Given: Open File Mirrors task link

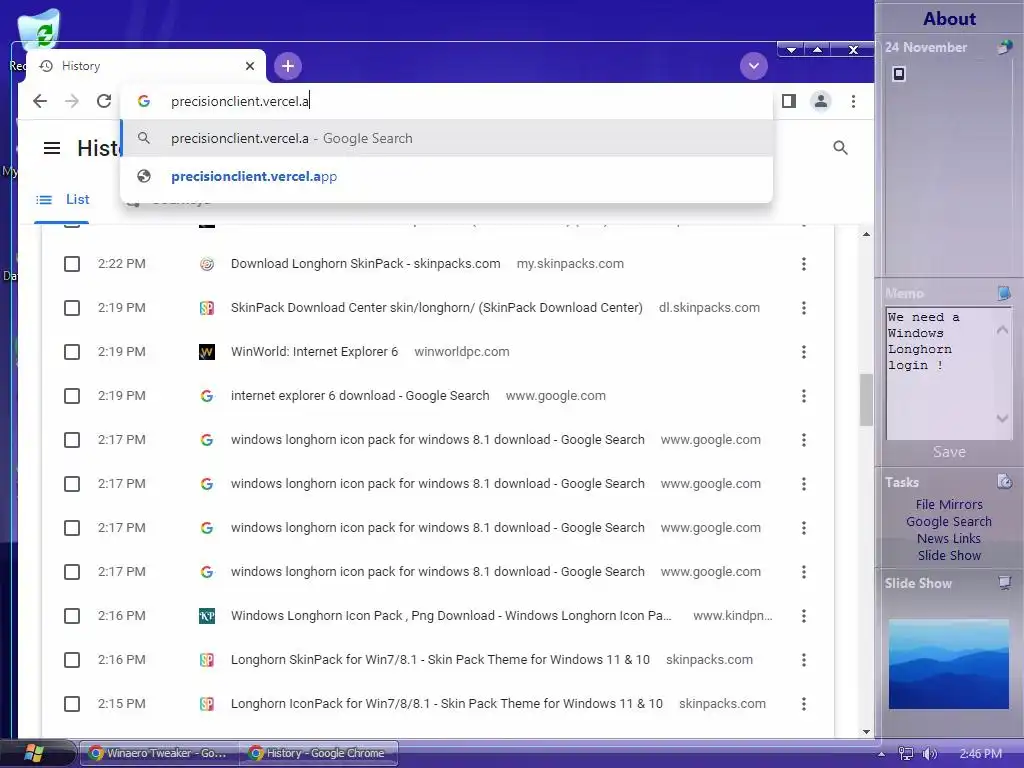Looking at the screenshot, I should (x=949, y=504).
